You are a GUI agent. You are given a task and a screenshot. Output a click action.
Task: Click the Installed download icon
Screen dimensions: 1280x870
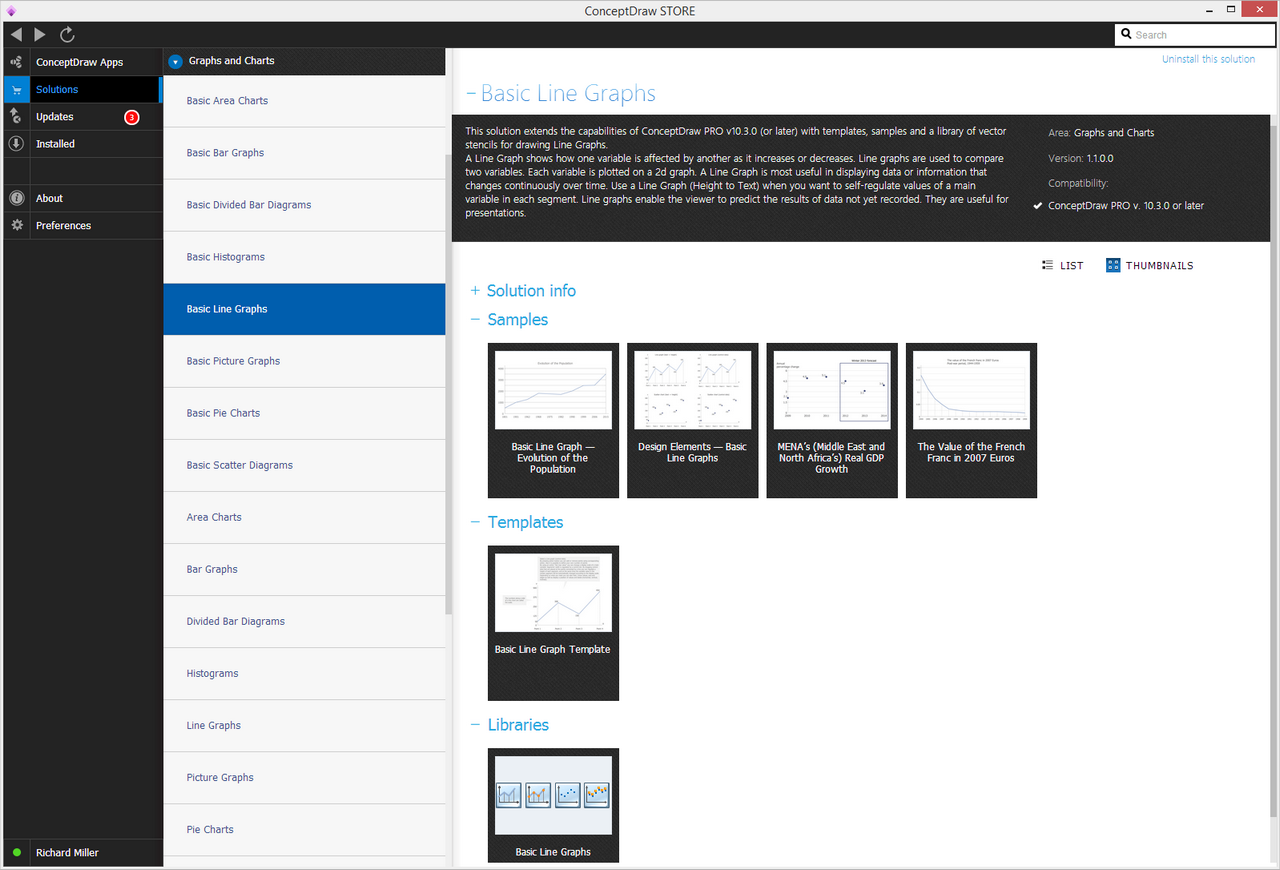(16, 144)
